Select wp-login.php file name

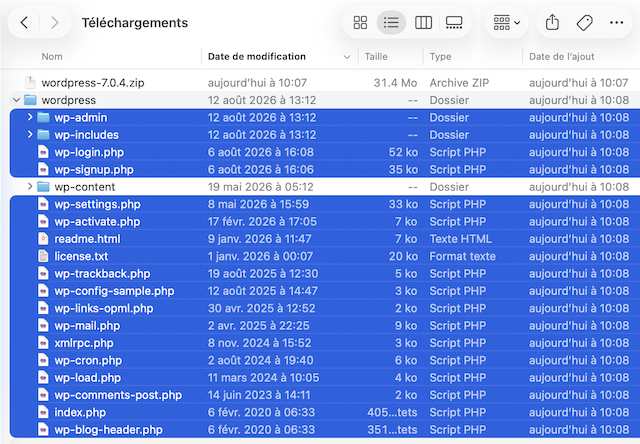(89, 152)
